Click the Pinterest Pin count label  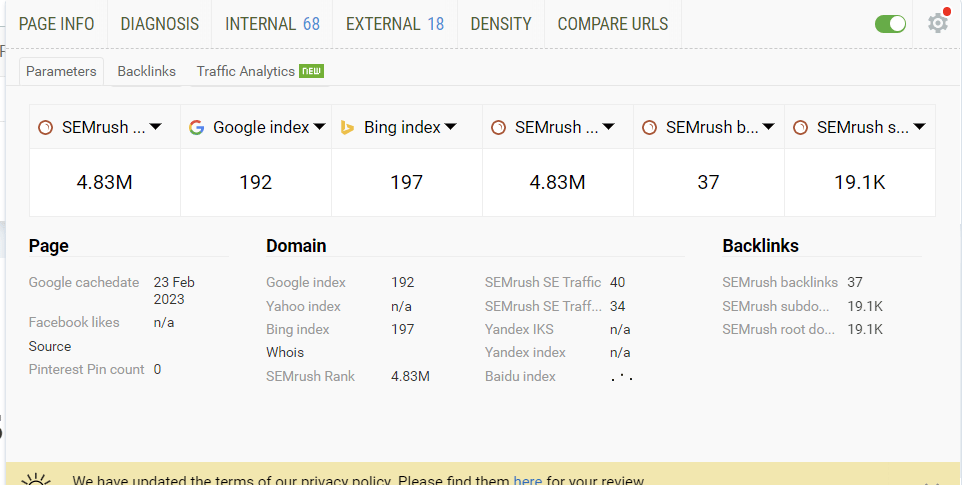click(87, 370)
